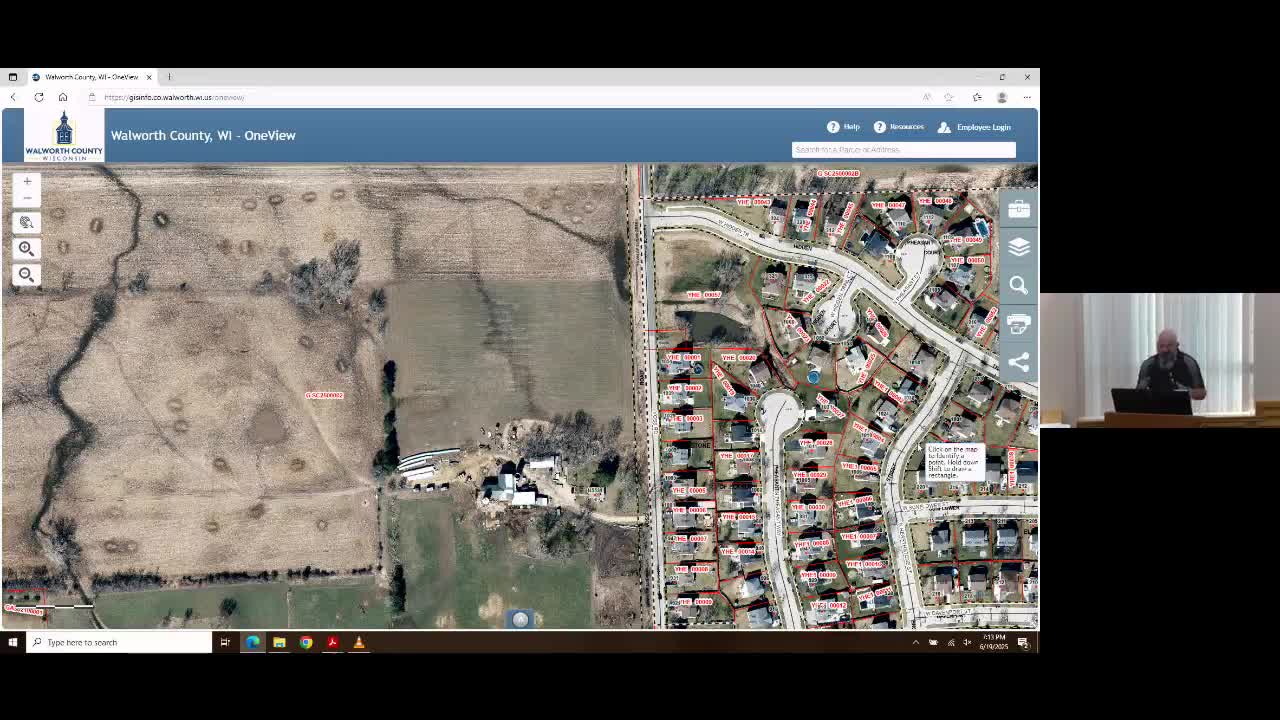Open Google Chrome from taskbar
The image size is (1280, 720).
coord(306,642)
